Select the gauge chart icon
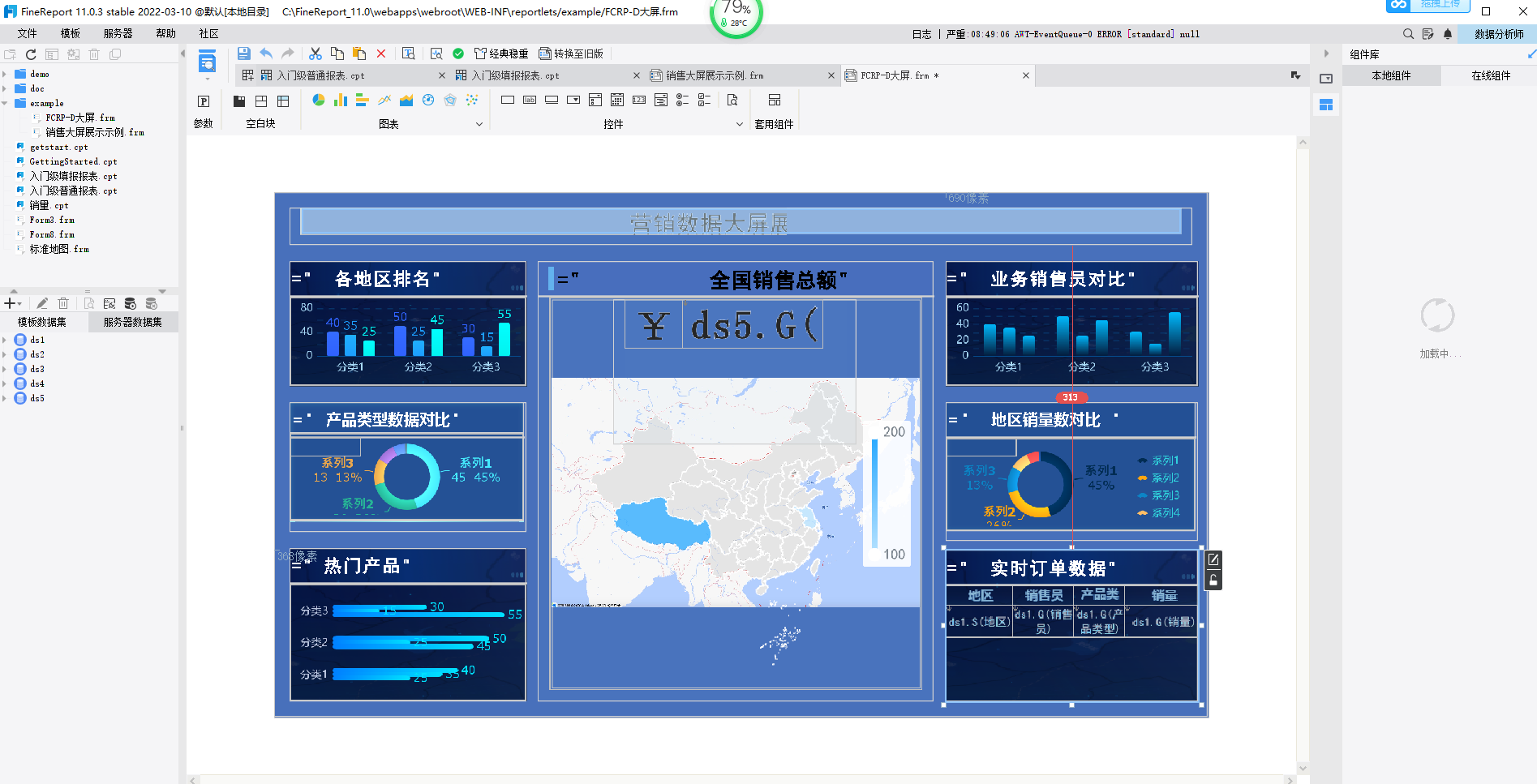1537x784 pixels. coord(428,100)
